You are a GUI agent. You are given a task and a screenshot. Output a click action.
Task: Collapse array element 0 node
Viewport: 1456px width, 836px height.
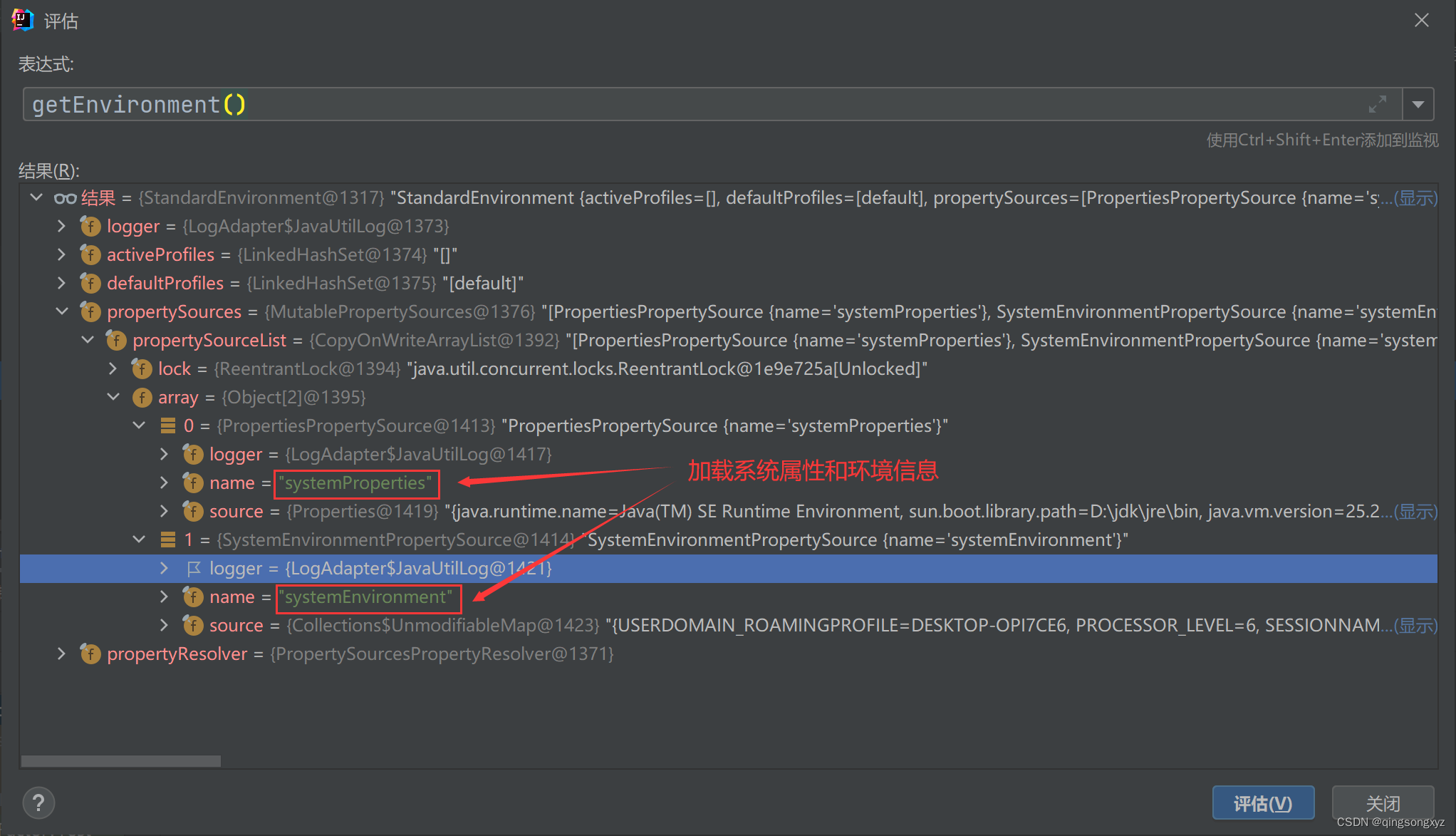[x=139, y=425]
